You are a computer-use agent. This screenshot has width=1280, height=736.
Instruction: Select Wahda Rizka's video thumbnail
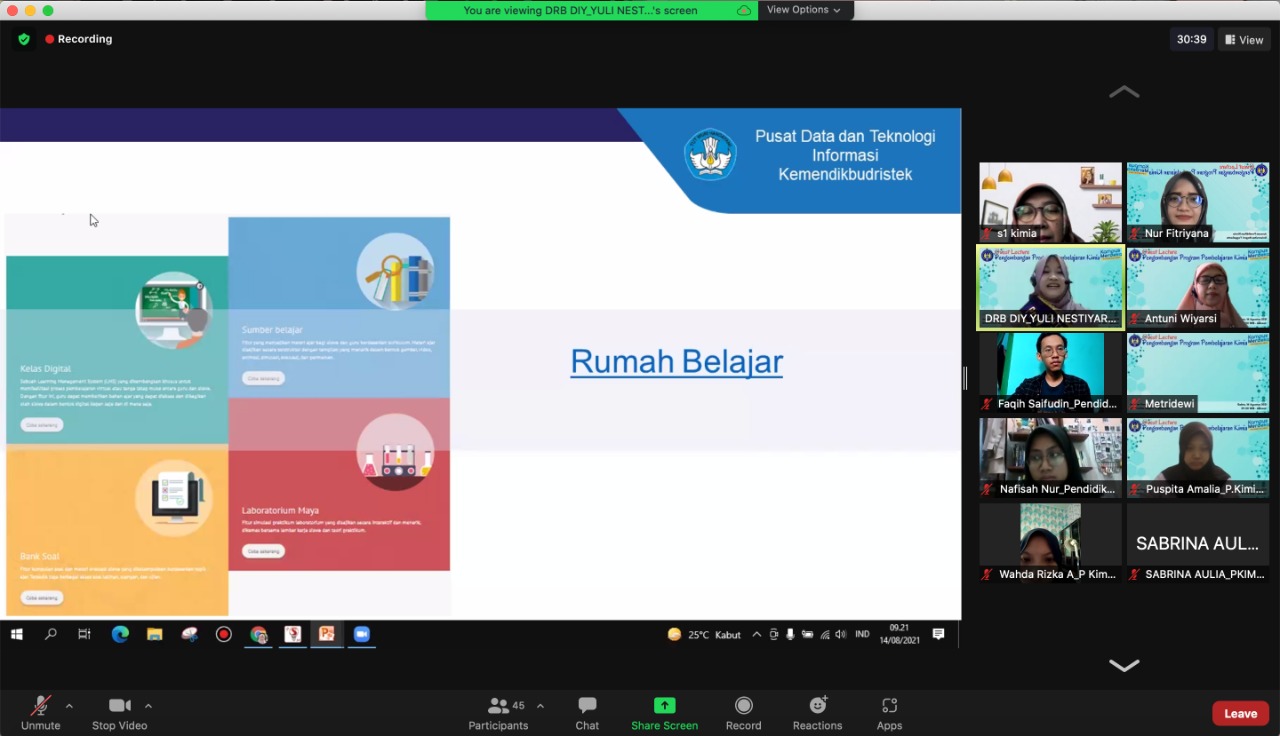click(x=1050, y=543)
